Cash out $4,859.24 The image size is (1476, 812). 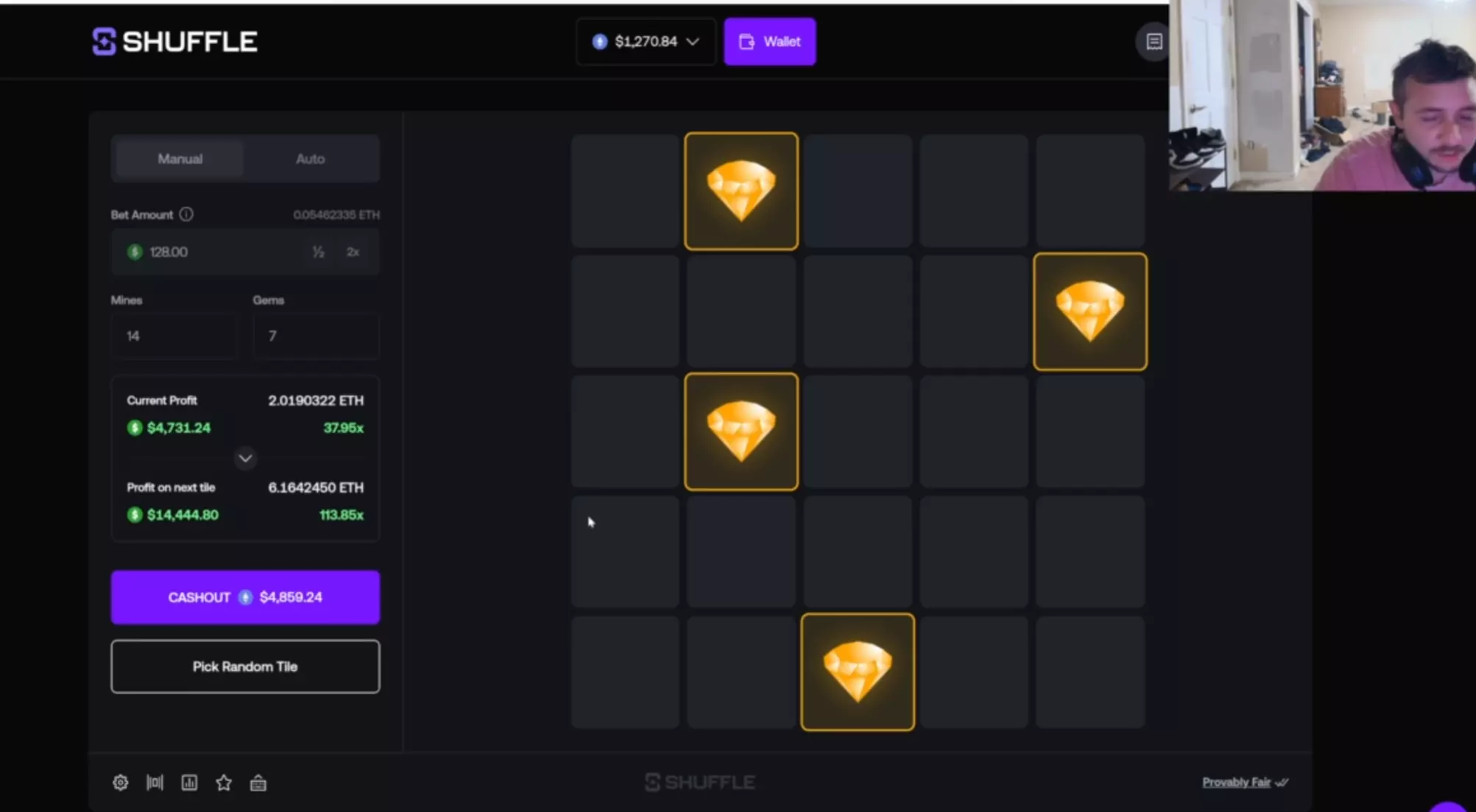(245, 597)
